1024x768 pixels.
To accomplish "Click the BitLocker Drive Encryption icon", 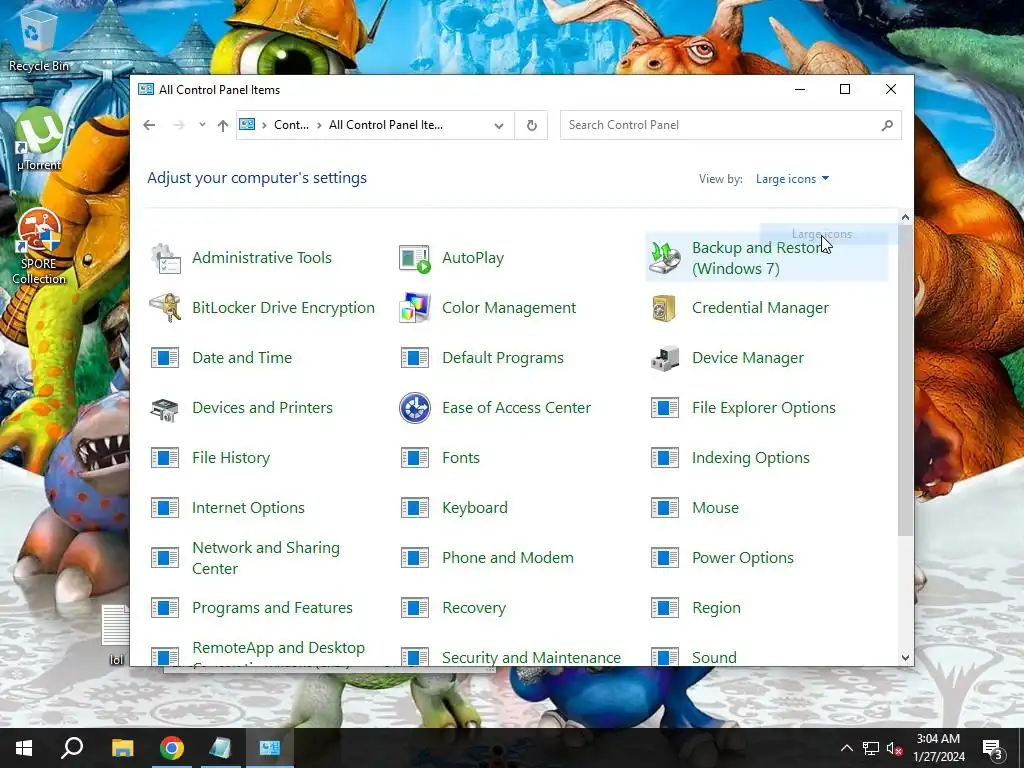I will [x=165, y=308].
